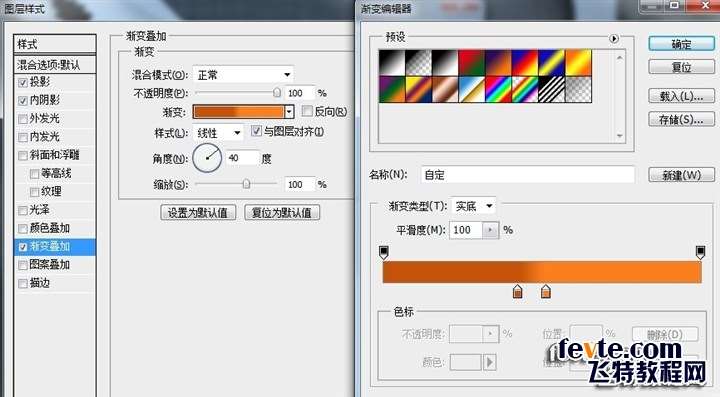Click the angle dial control

pos(207,158)
